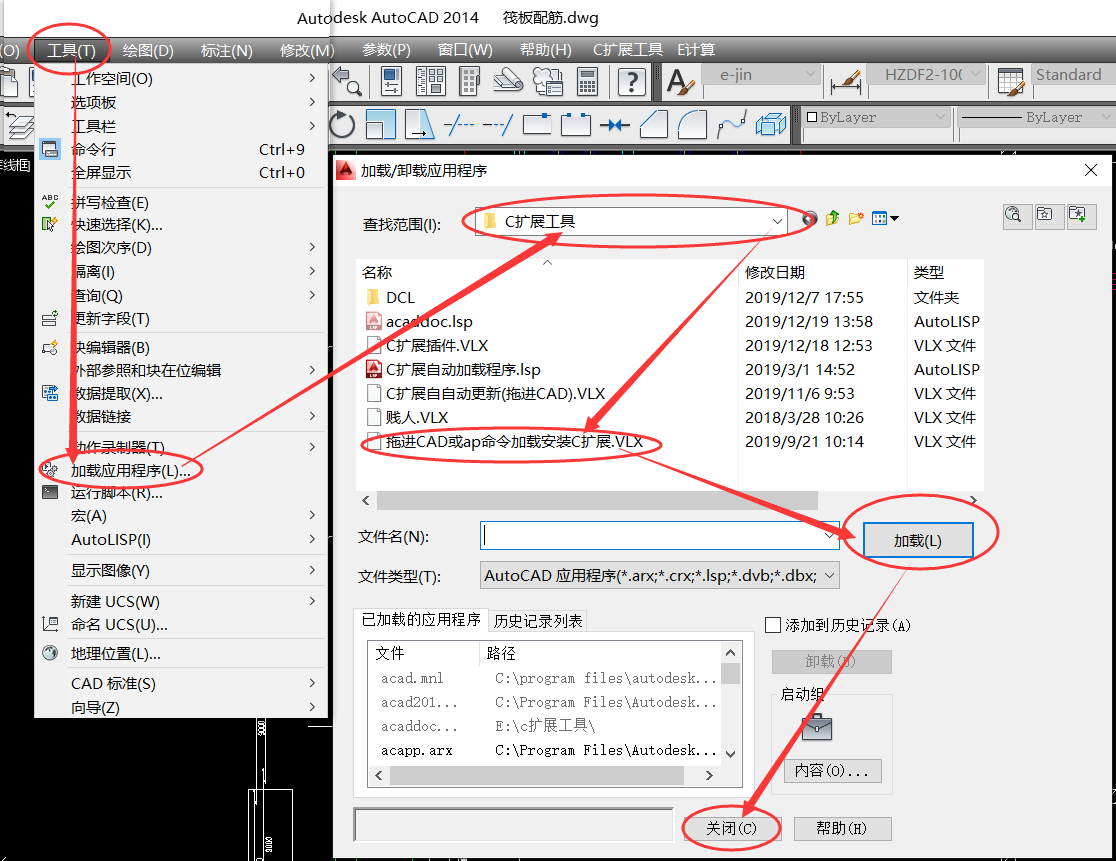This screenshot has width=1116, height=861.
Task: Click the Help question mark icon
Action: pyautogui.click(x=631, y=81)
